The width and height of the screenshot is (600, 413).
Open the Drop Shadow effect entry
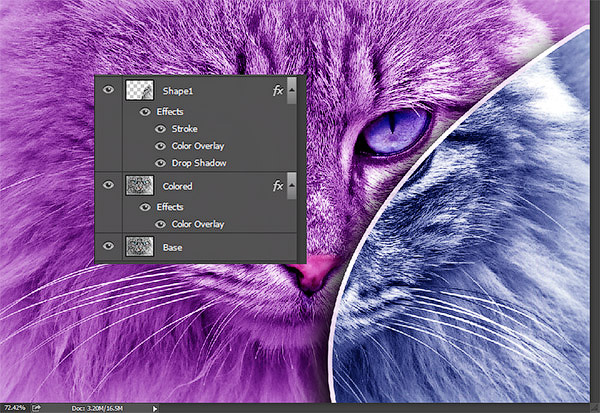pyautogui.click(x=199, y=163)
